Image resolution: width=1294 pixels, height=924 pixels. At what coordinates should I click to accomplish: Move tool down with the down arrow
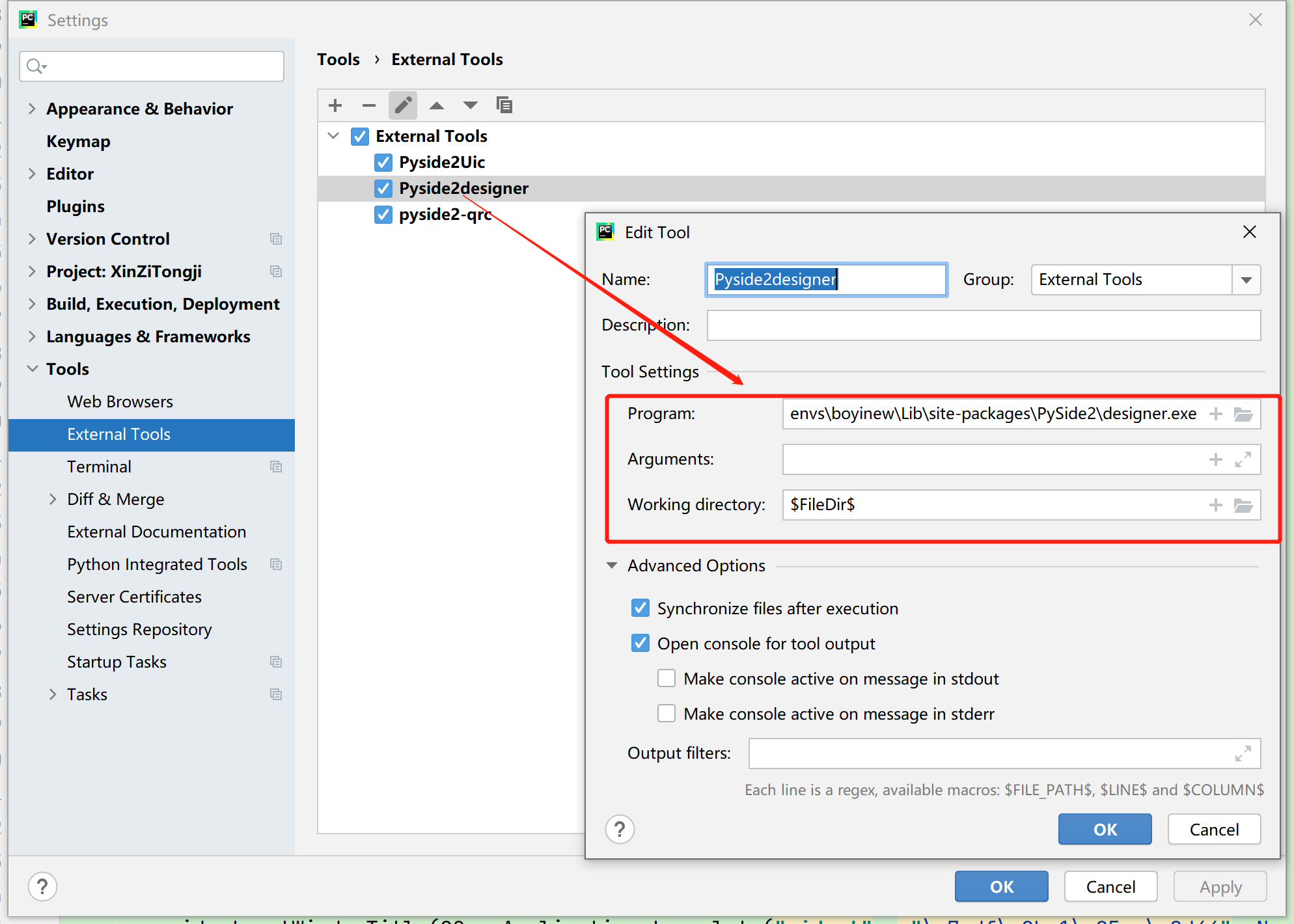pyautogui.click(x=471, y=105)
